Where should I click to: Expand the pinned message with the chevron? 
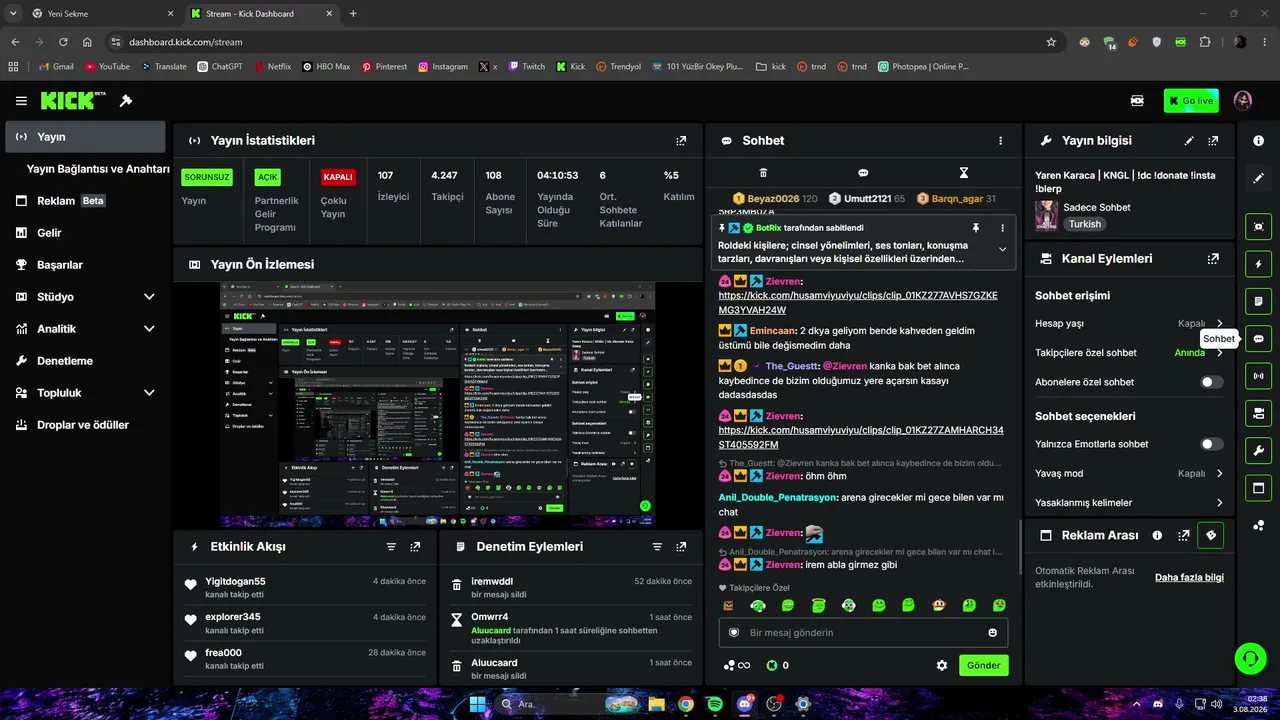tap(1003, 250)
